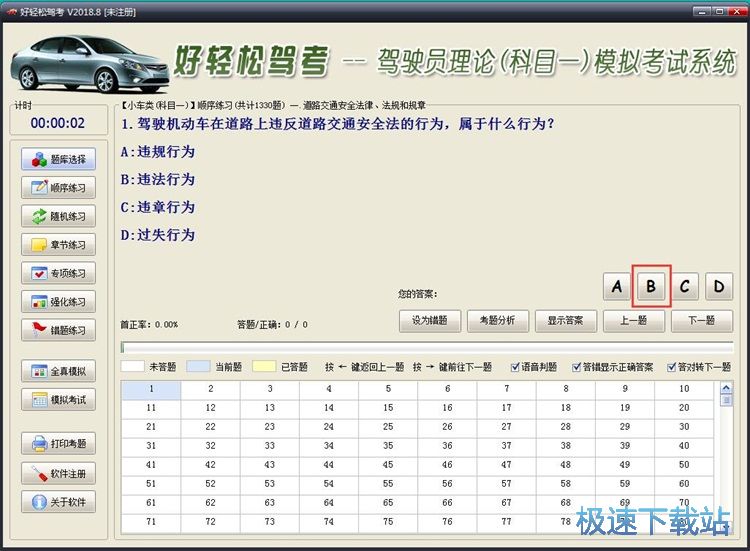Toggle the 答错显示正确答案 checkbox
The height and width of the screenshot is (551, 750).
[x=587, y=367]
